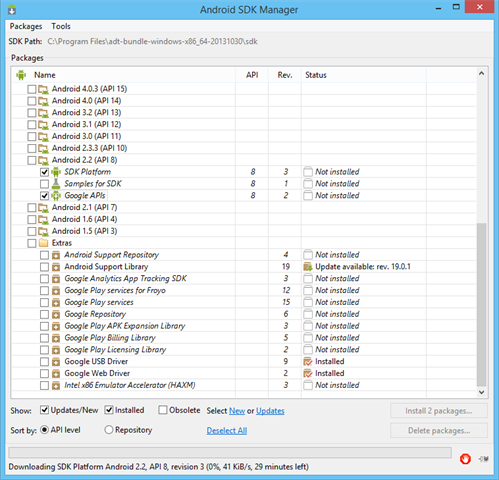The image size is (499, 480).
Task: Click the red stop download icon
Action: tap(465, 459)
